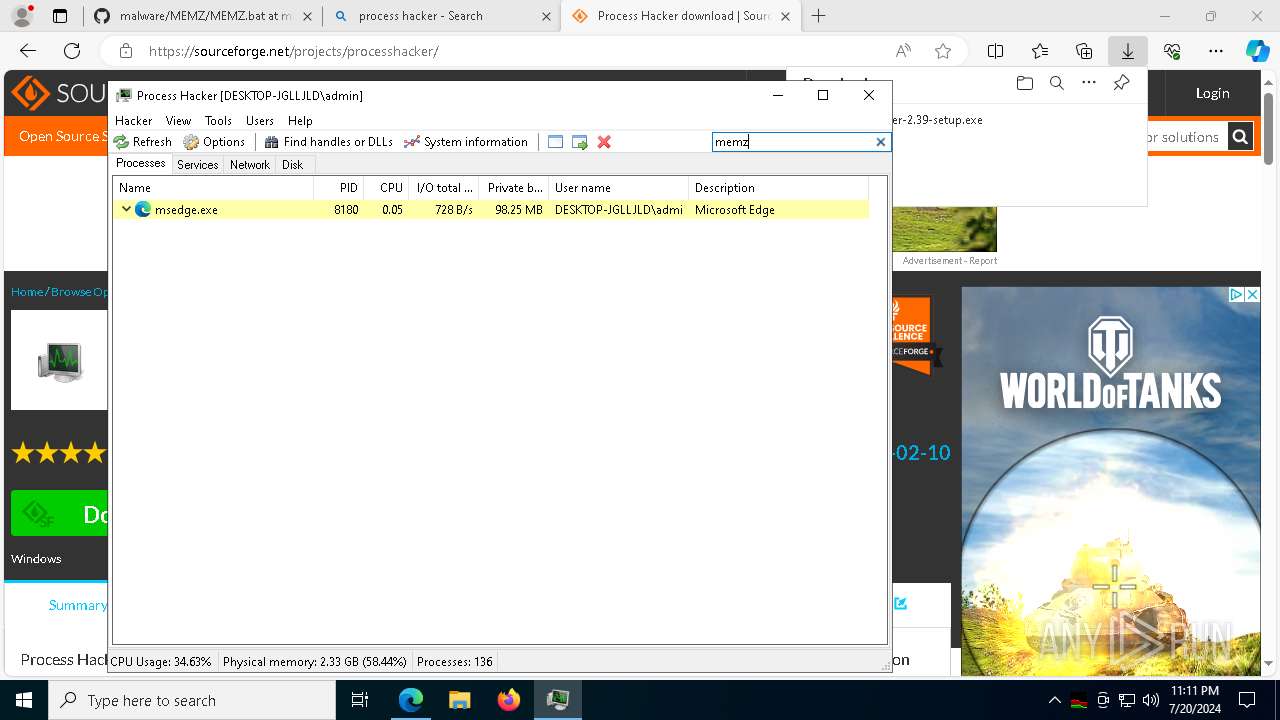Open the View menu

click(178, 120)
